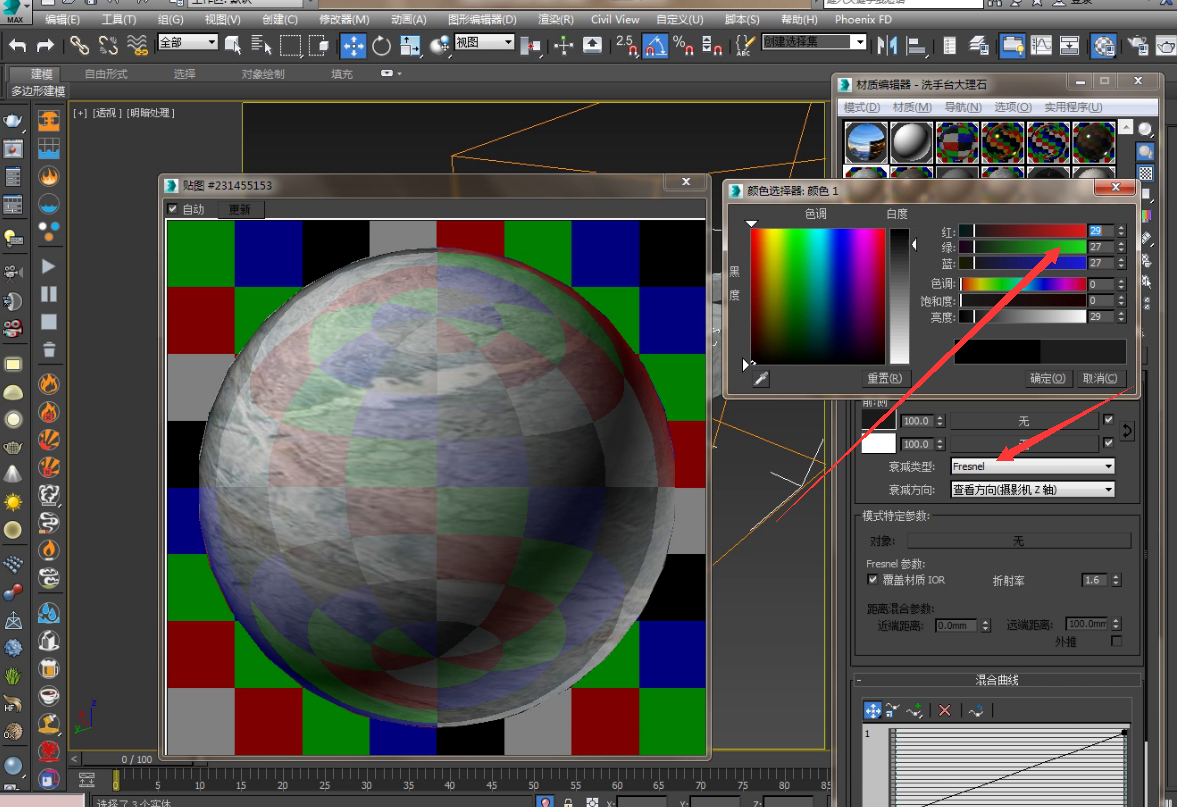Toggle the rectangular selection region tool
Image resolution: width=1177 pixels, height=807 pixels.
290,46
